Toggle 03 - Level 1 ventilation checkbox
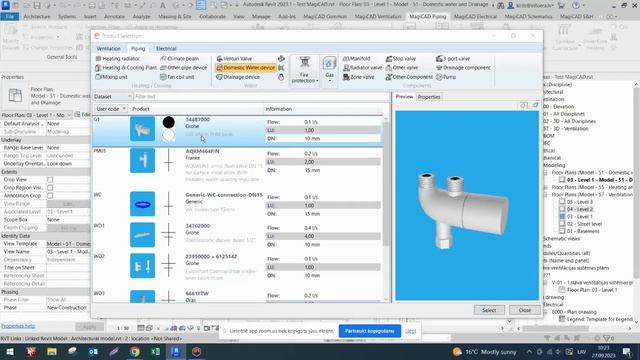640x360 pixels. coord(562,217)
